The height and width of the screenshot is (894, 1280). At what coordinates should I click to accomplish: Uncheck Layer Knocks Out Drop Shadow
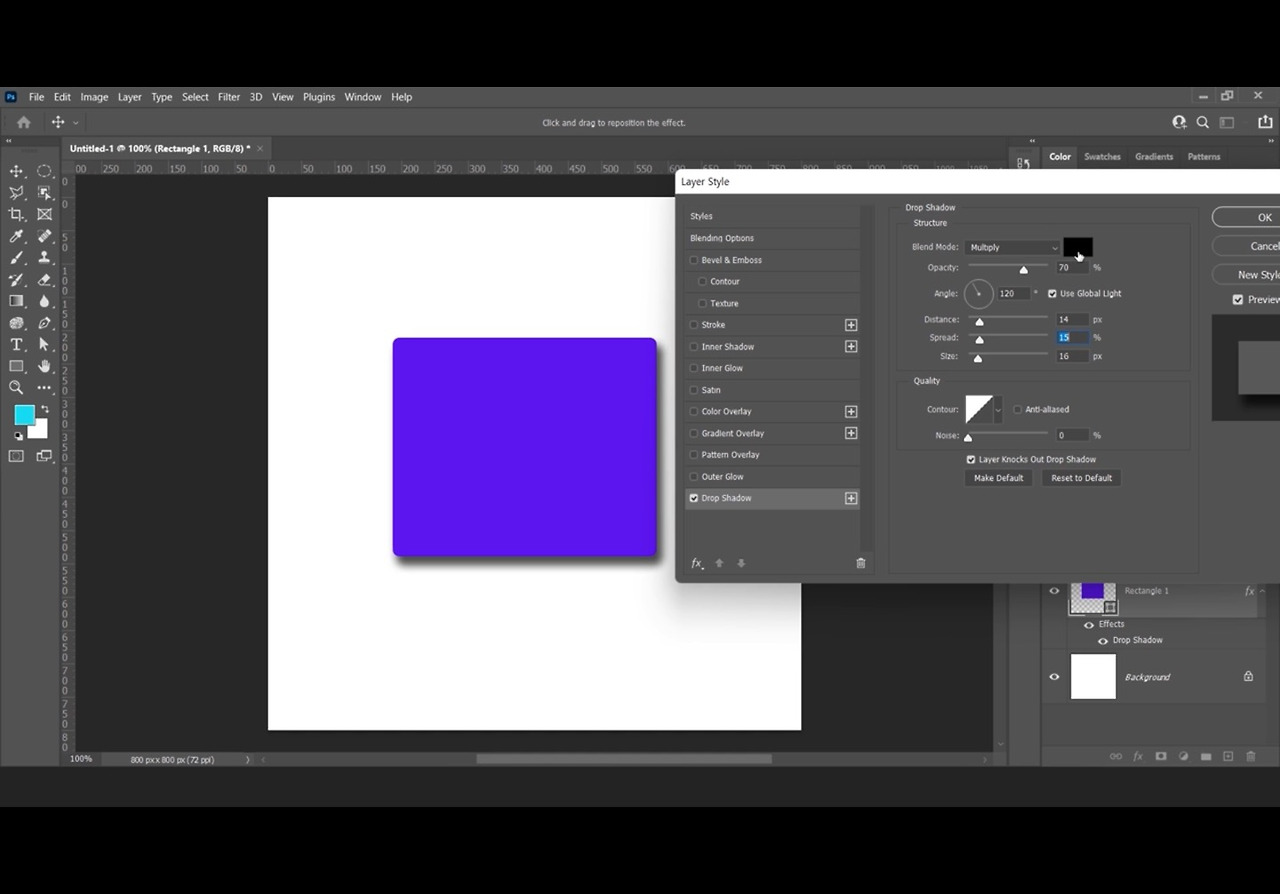(971, 460)
